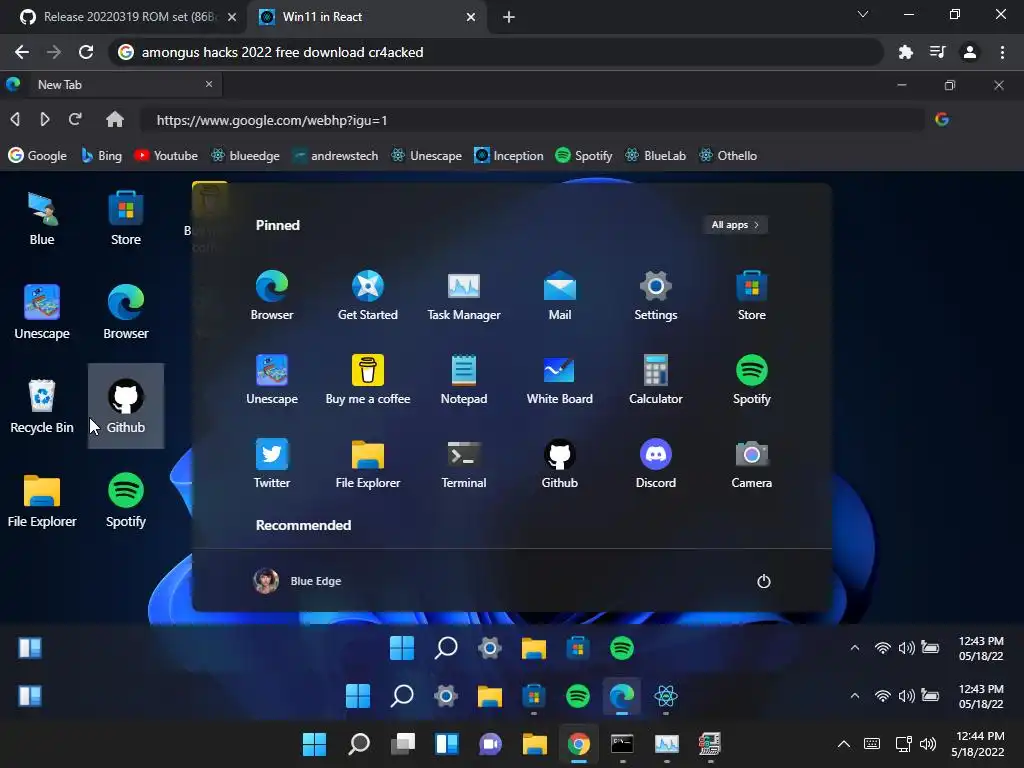Go home in the inner Edge browser
The image size is (1024, 768).
tap(115, 120)
